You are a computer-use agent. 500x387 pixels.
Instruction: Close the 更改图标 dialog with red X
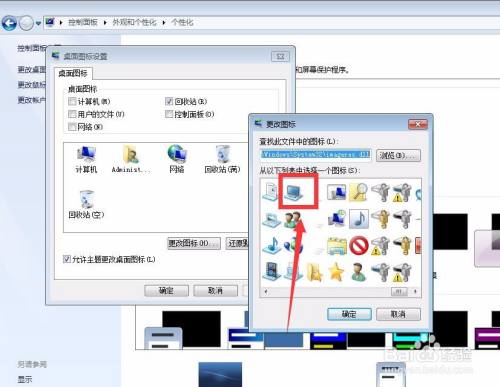tap(418, 124)
